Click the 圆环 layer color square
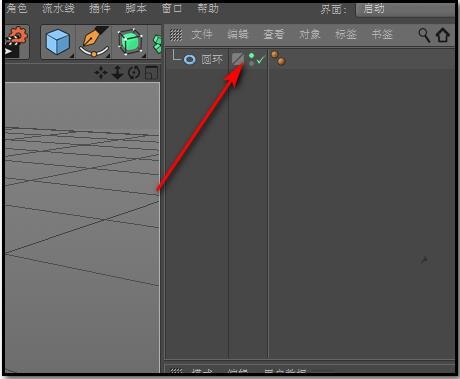460x379 pixels. pos(238,59)
